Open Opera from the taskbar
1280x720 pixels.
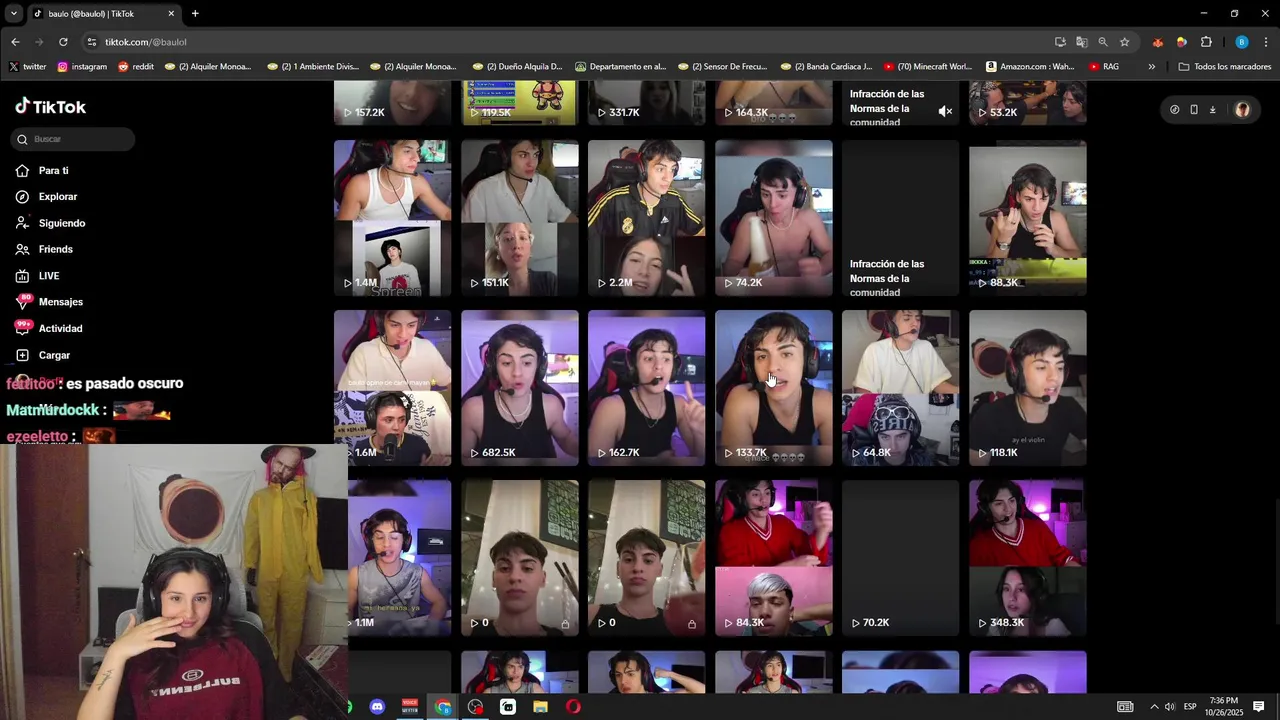point(573,707)
